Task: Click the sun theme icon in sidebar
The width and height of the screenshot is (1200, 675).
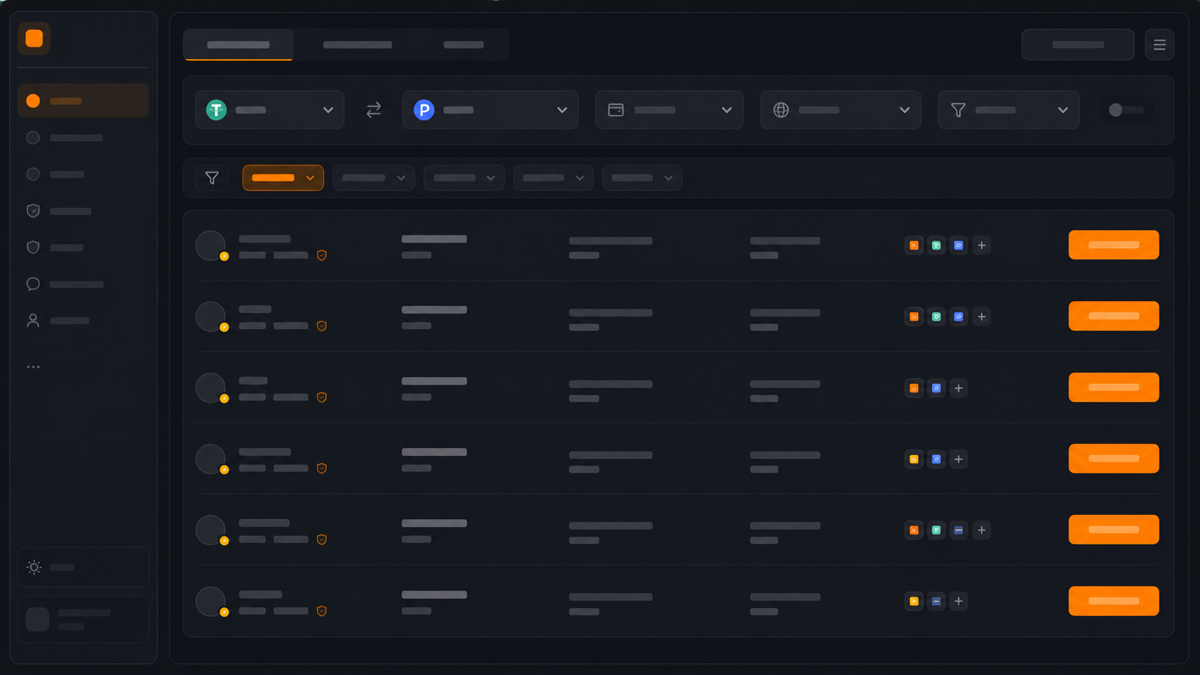Action: coord(34,567)
